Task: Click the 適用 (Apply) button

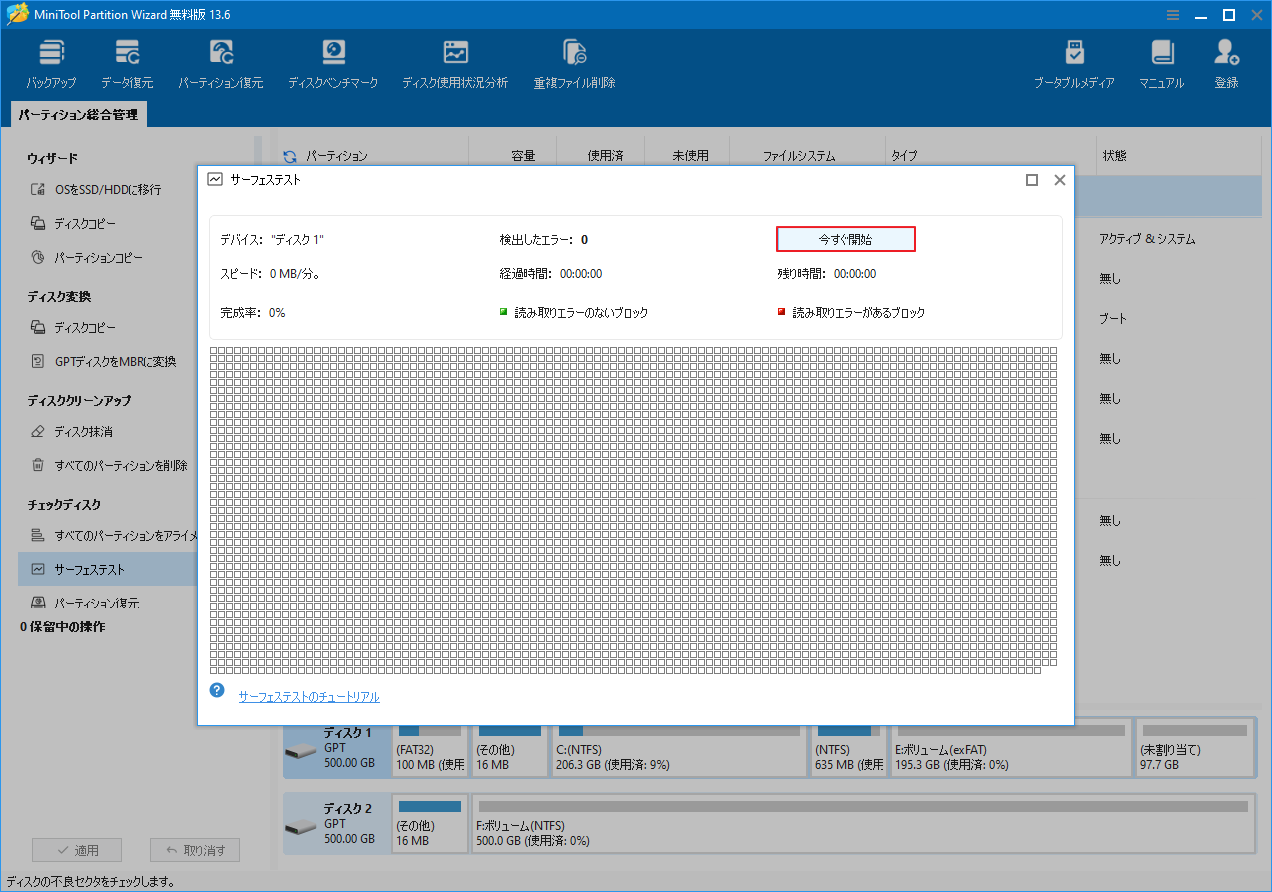Action: [x=77, y=849]
